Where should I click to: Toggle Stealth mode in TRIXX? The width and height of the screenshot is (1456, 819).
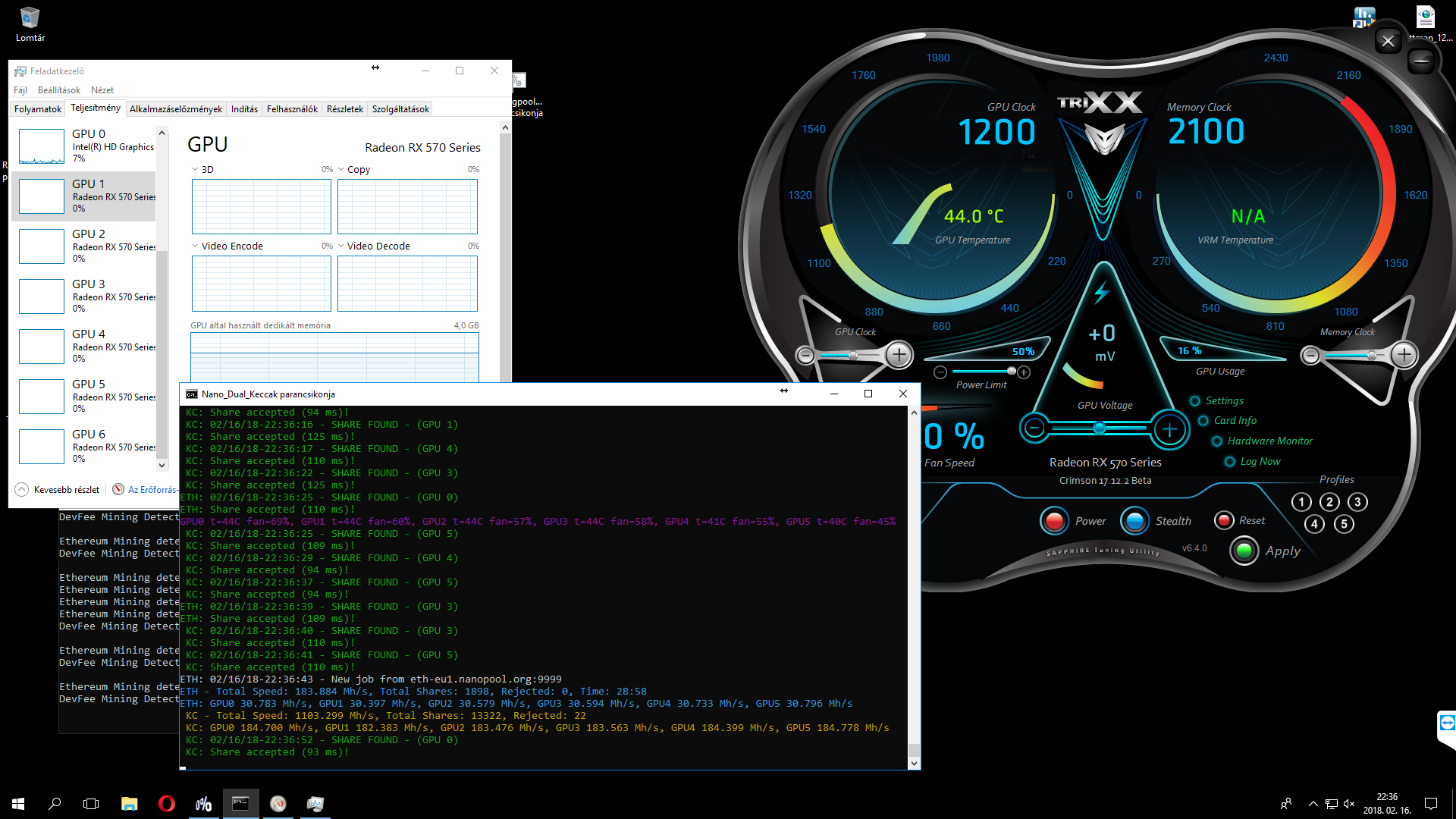1134,521
